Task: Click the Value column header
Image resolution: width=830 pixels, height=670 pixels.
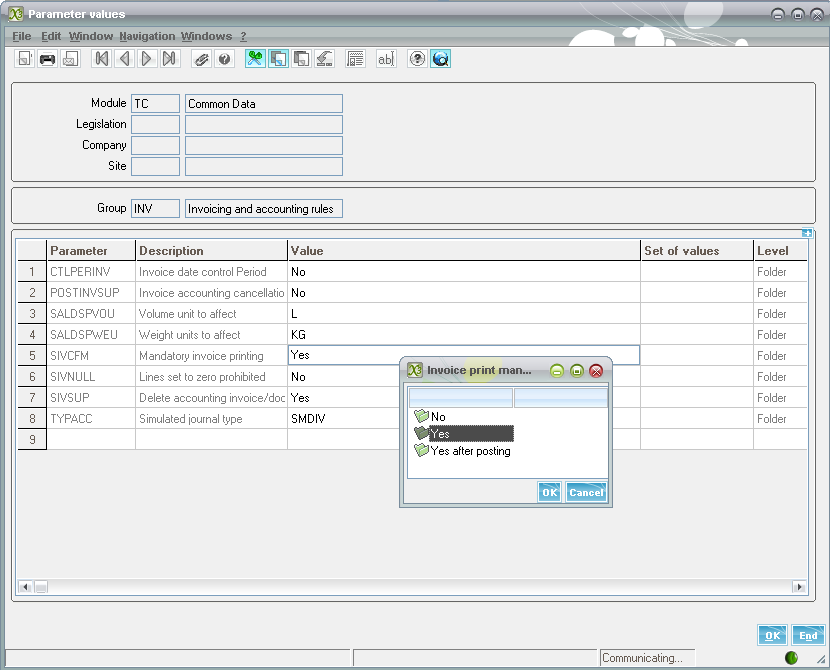Action: pyautogui.click(x=464, y=250)
